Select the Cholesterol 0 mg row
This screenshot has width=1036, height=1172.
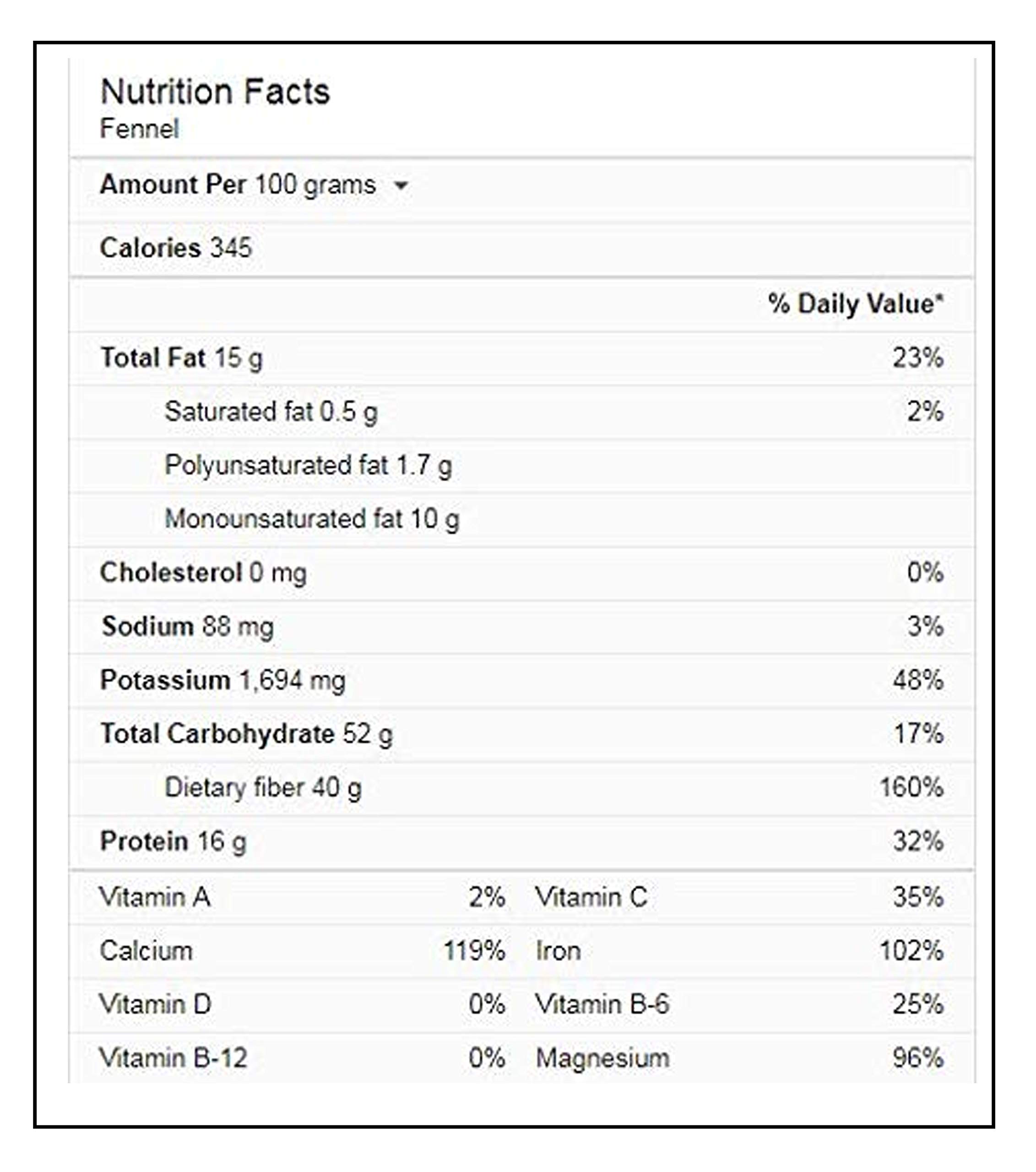[522, 573]
